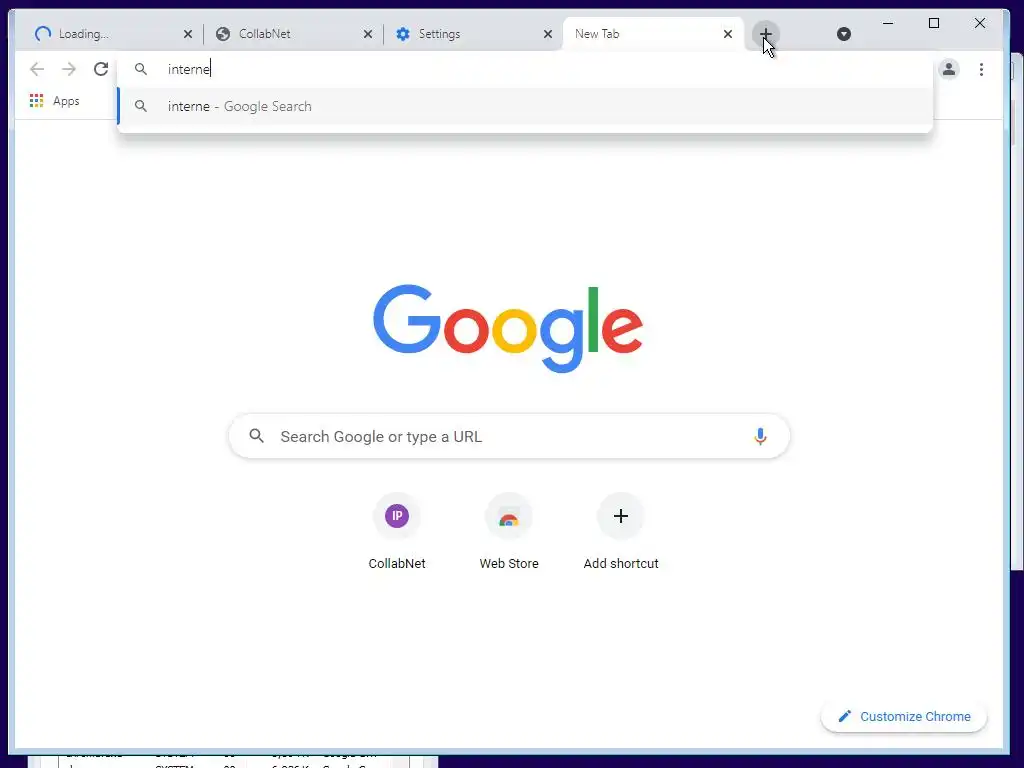Close the CollabNet tab
This screenshot has width=1024, height=768.
tap(368, 34)
